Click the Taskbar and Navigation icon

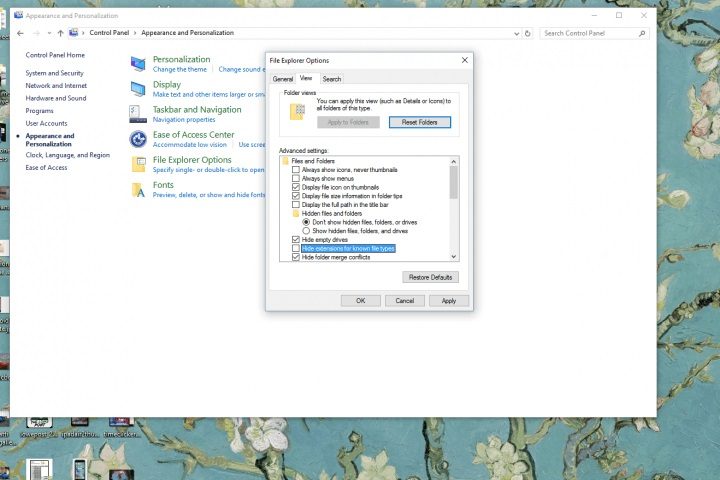pos(138,114)
